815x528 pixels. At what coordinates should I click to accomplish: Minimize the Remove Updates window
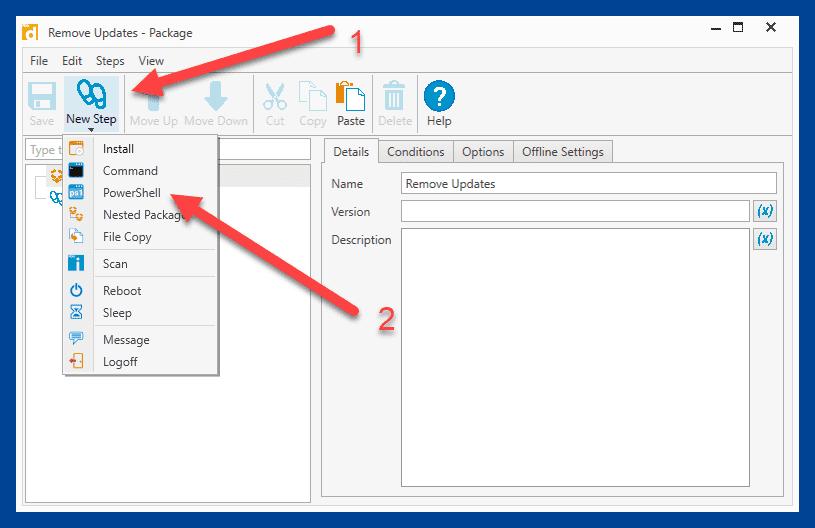pos(716,29)
